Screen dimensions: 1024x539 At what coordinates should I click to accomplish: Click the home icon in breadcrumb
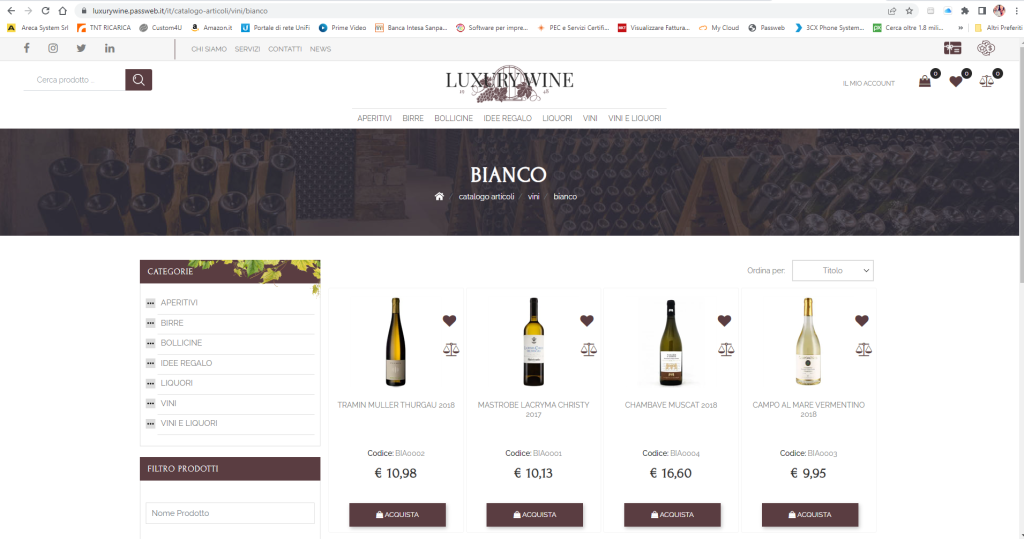point(439,197)
